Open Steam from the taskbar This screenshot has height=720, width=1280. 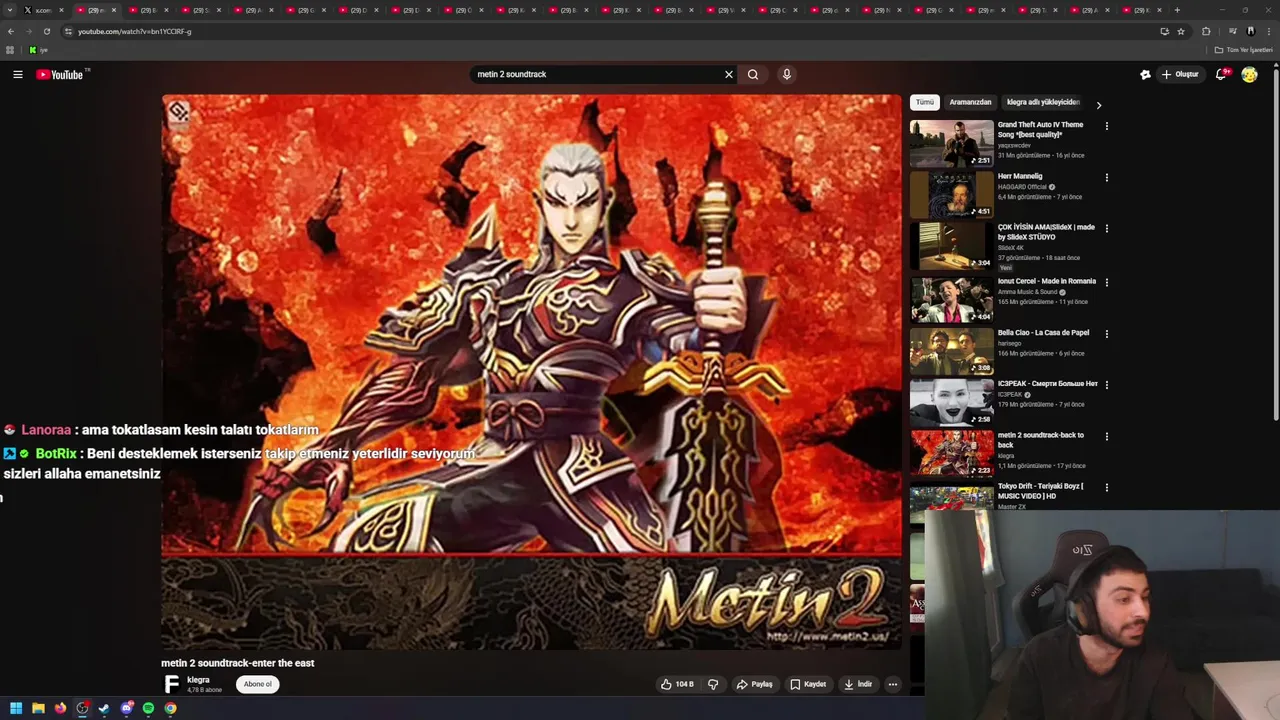(x=104, y=708)
